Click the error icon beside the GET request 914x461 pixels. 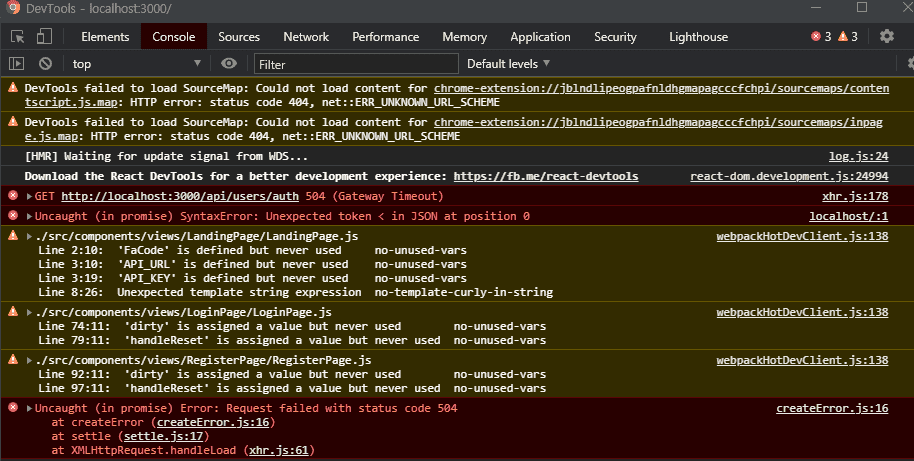tap(13, 195)
